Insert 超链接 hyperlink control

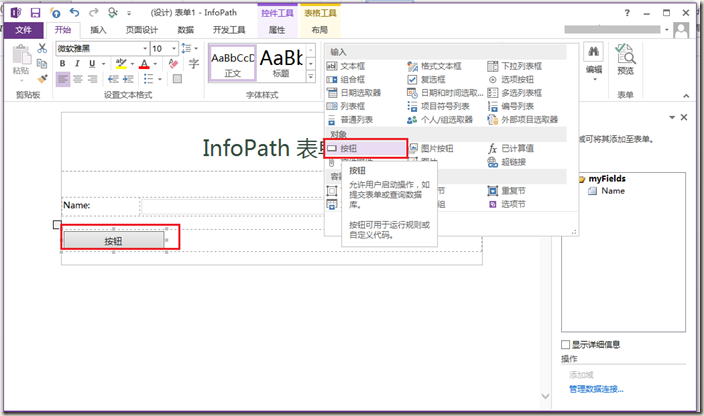[x=507, y=162]
